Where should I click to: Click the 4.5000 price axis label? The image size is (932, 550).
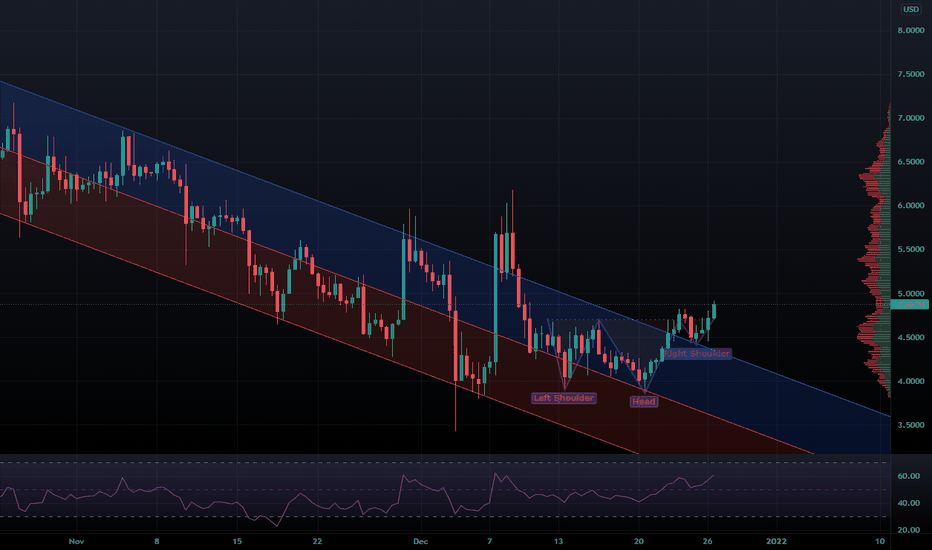tap(911, 337)
